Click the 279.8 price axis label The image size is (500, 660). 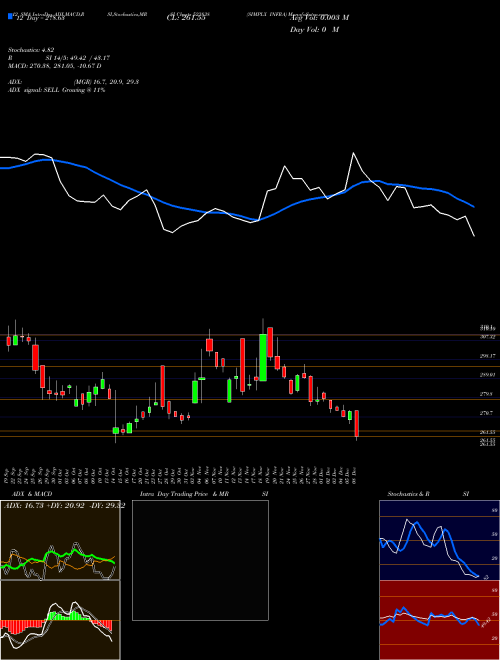487,394
